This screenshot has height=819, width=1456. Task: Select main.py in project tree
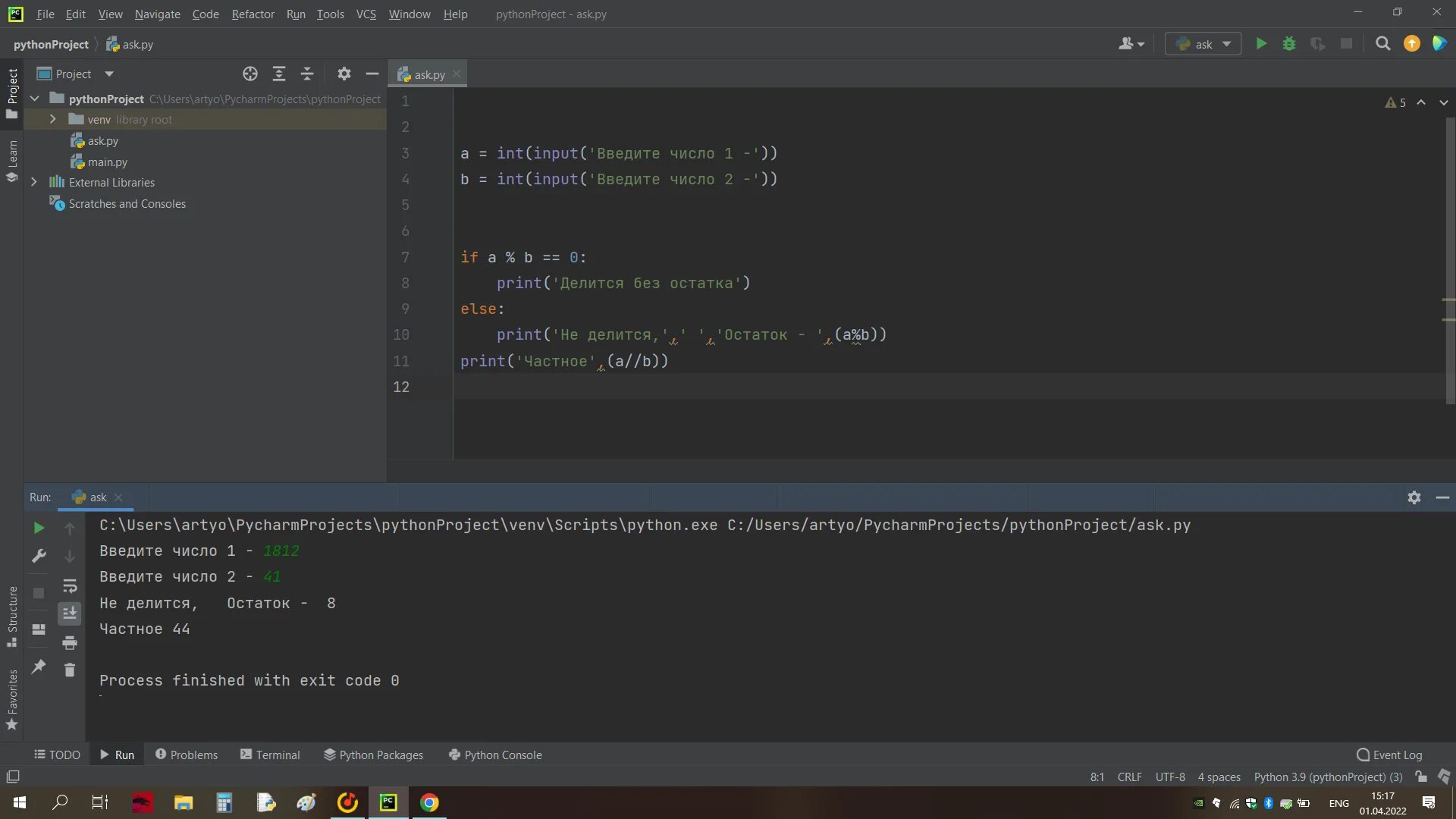coord(99,162)
